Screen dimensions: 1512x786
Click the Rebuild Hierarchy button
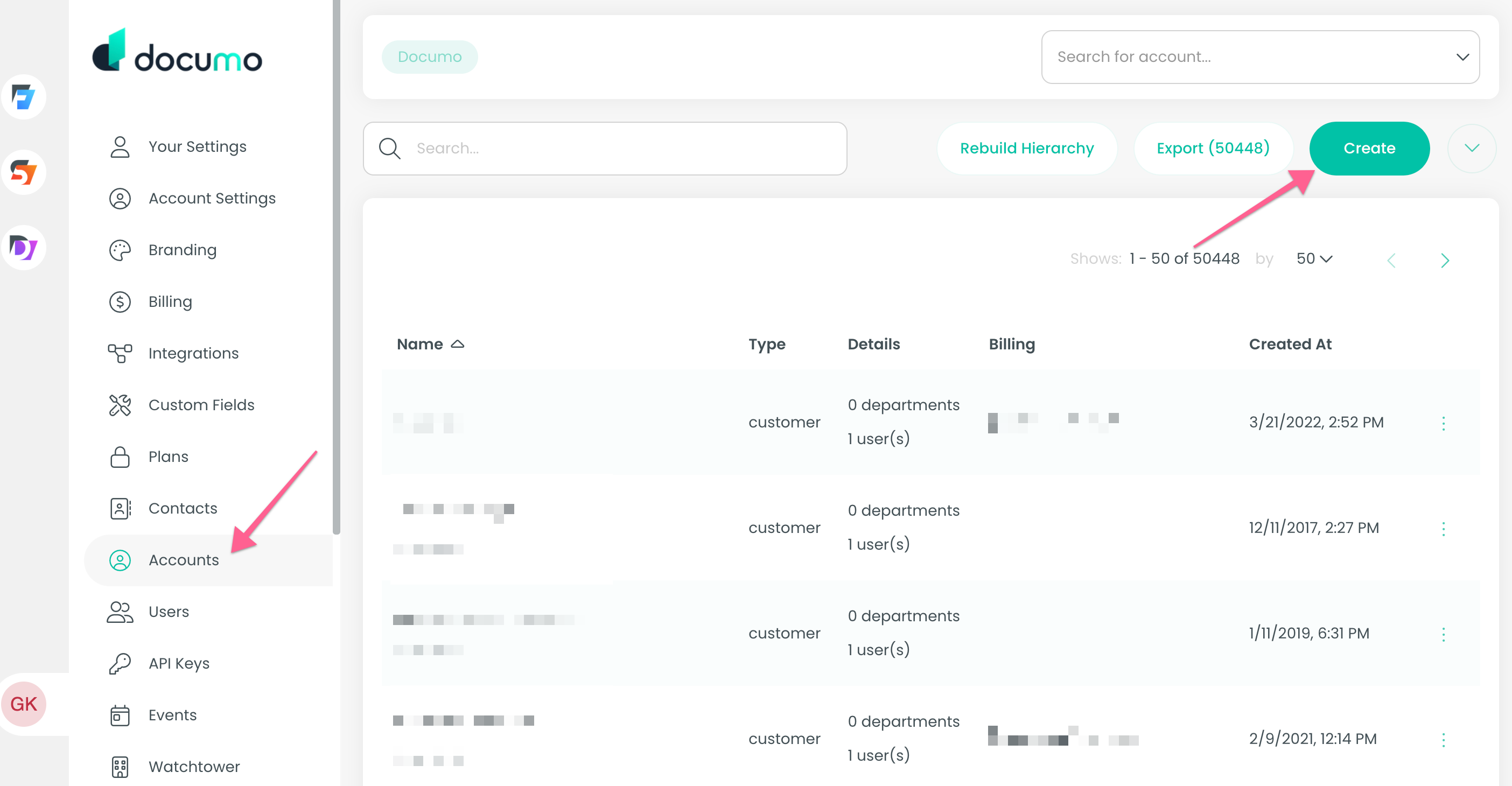point(1027,148)
